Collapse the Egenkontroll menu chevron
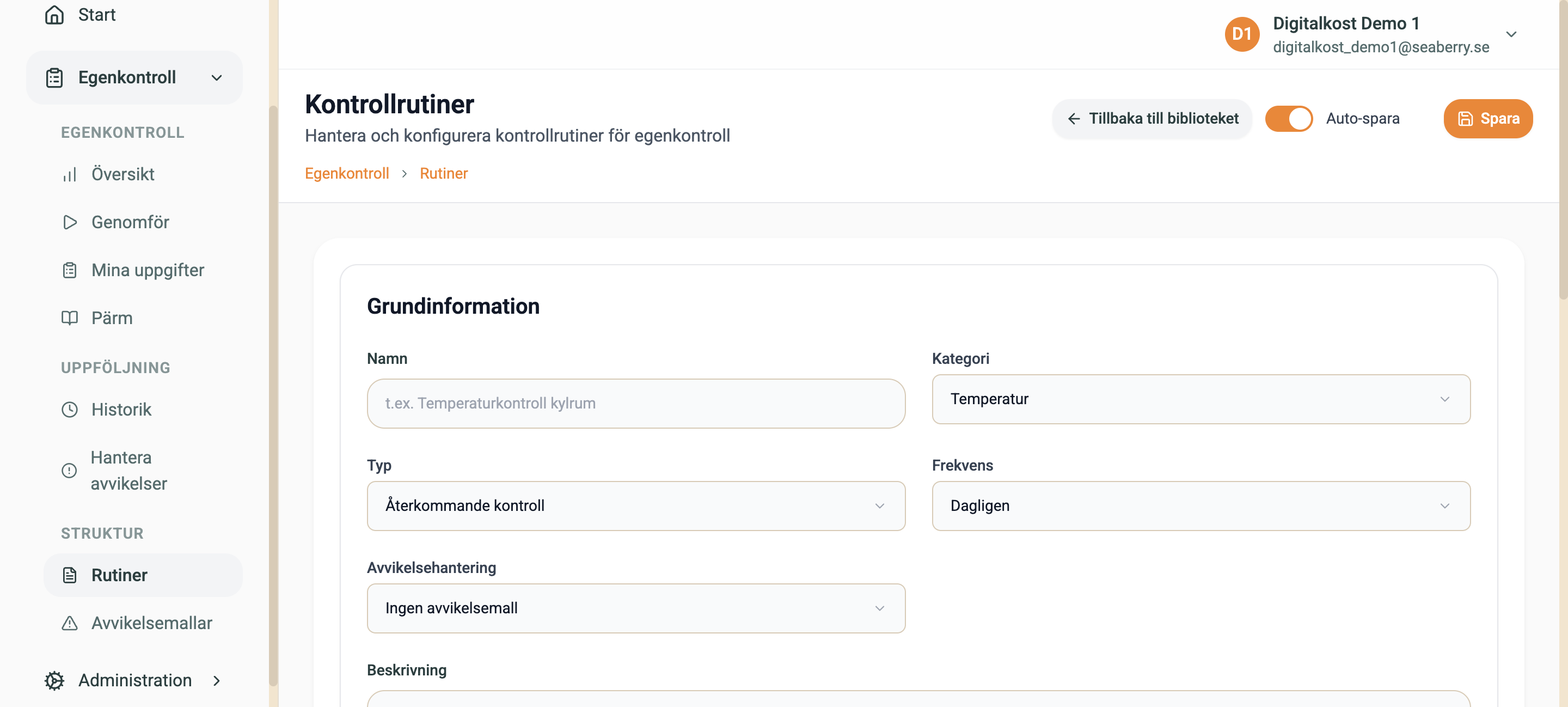 (x=216, y=78)
